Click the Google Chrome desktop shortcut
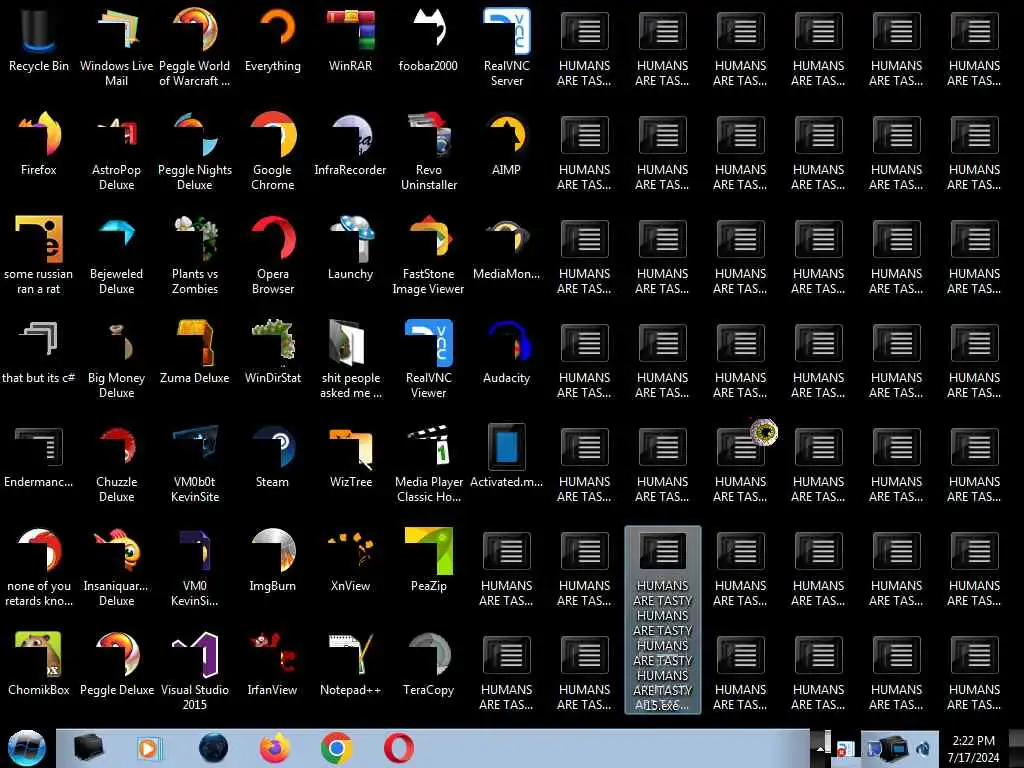The height and width of the screenshot is (768, 1024). pos(273,151)
